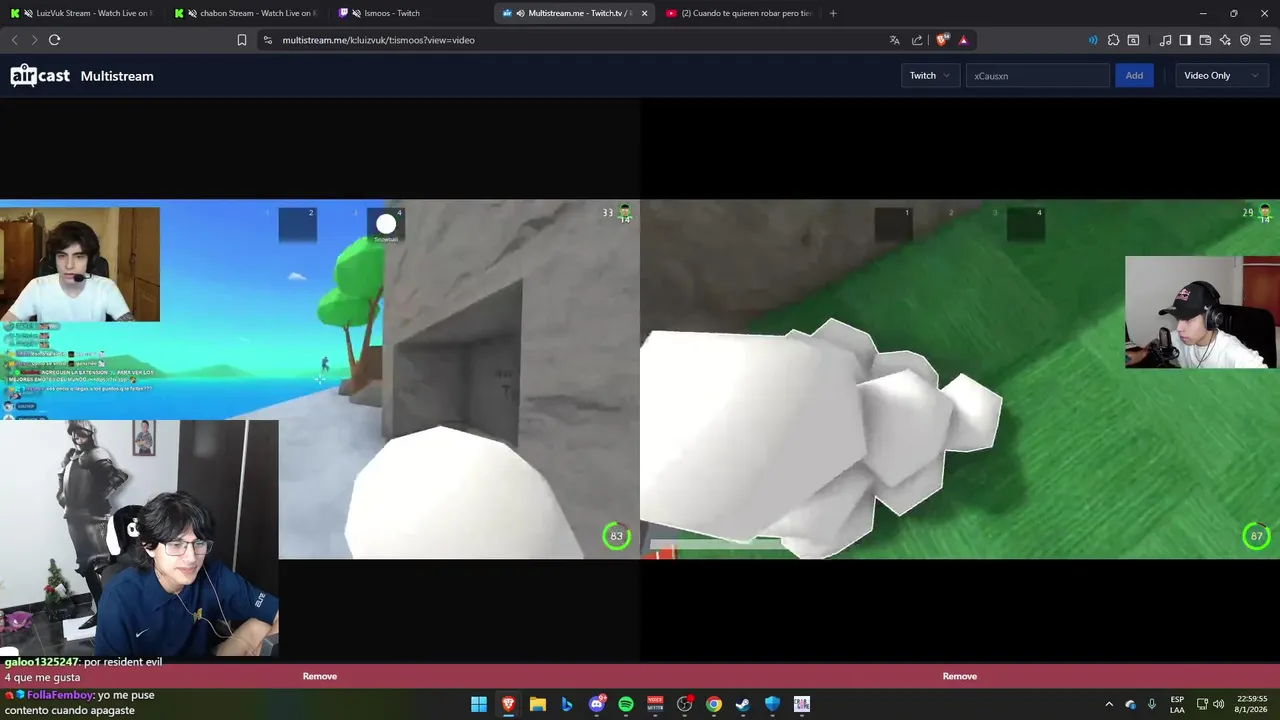Remove the left stream
The image size is (1280, 720).
coord(320,676)
